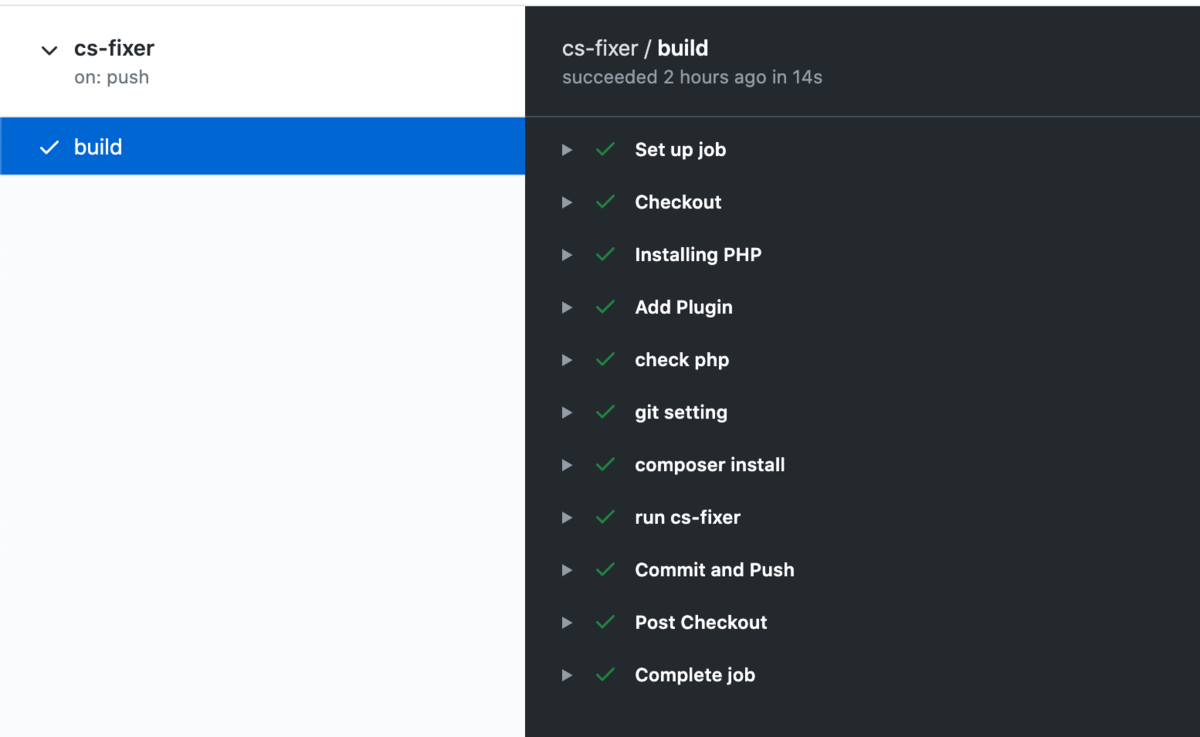
Task: Click the checkmark icon next to Commit and Push
Action: pyautogui.click(x=605, y=569)
